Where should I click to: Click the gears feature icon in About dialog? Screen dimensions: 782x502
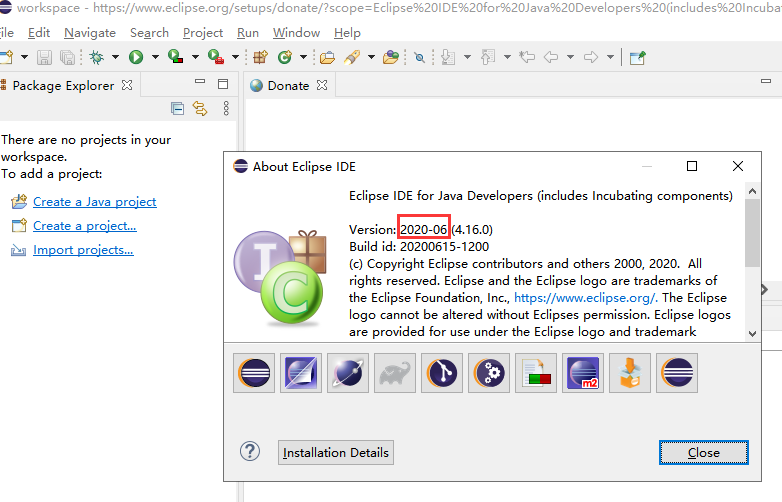[489, 373]
